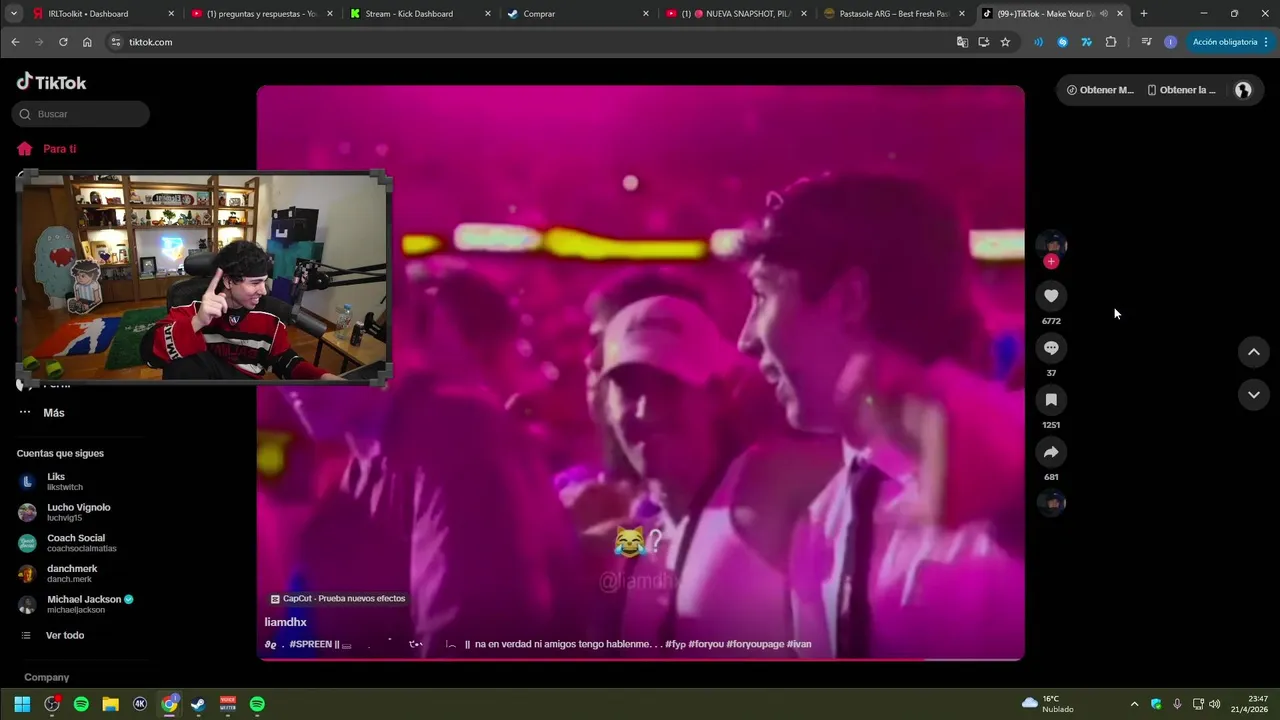Go back to previous page

point(15,42)
